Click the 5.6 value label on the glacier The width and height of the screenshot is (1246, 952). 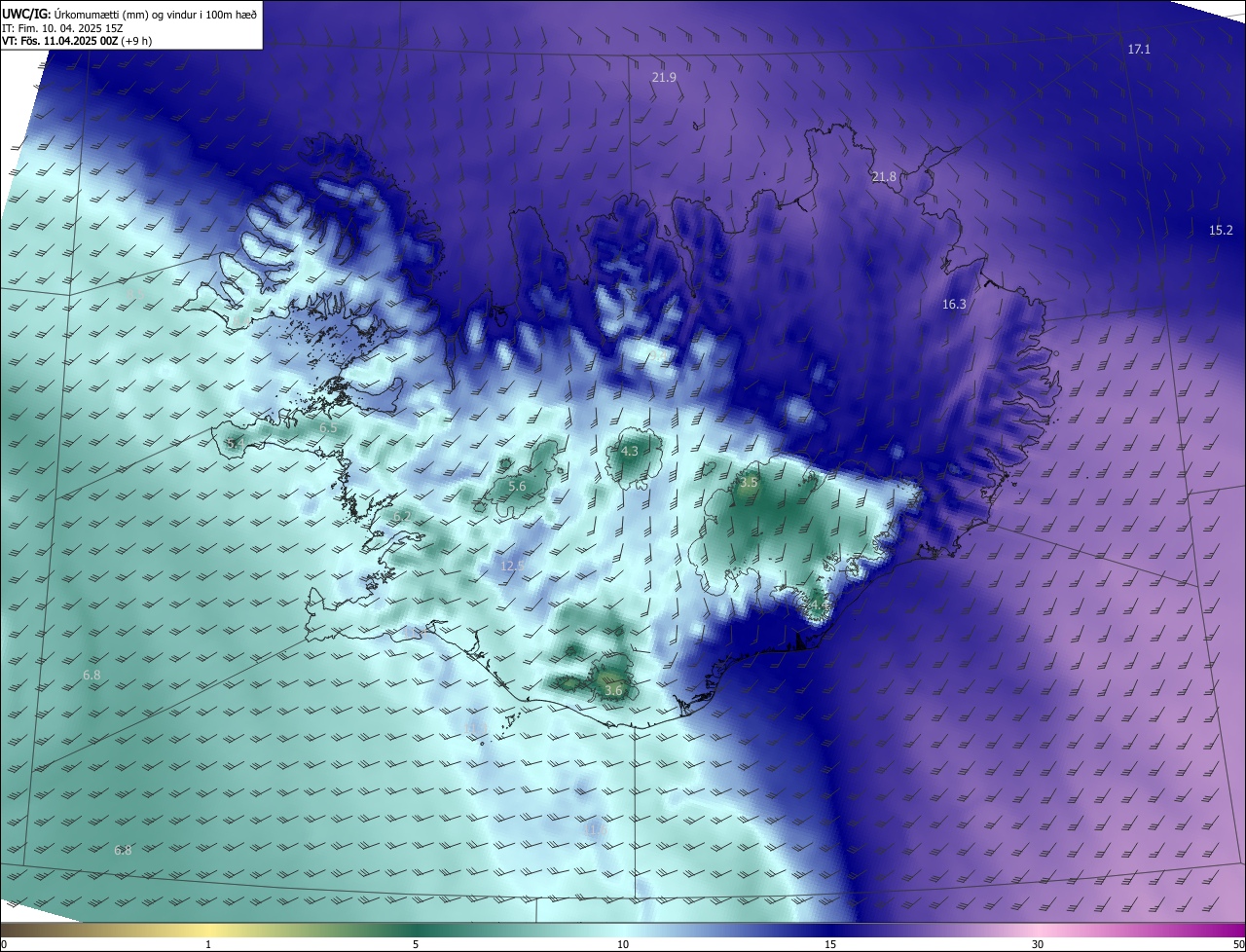(517, 487)
